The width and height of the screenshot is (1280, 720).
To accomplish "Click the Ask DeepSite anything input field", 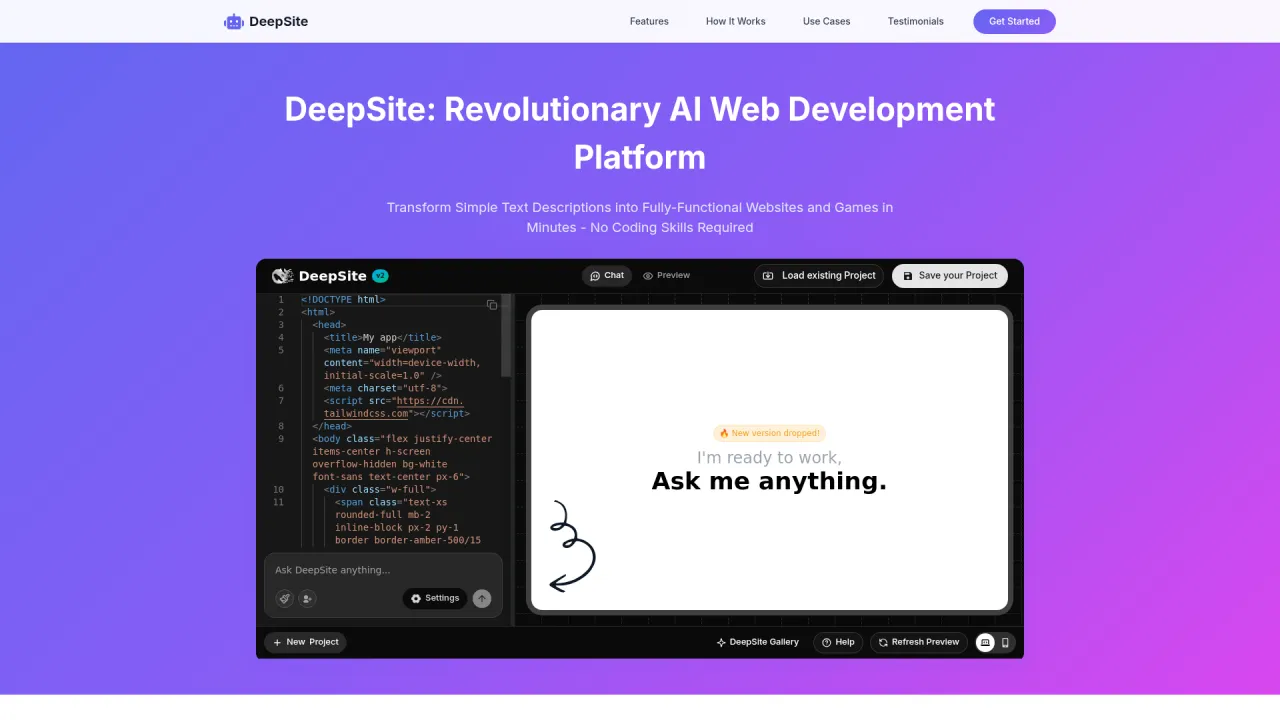I will point(383,570).
